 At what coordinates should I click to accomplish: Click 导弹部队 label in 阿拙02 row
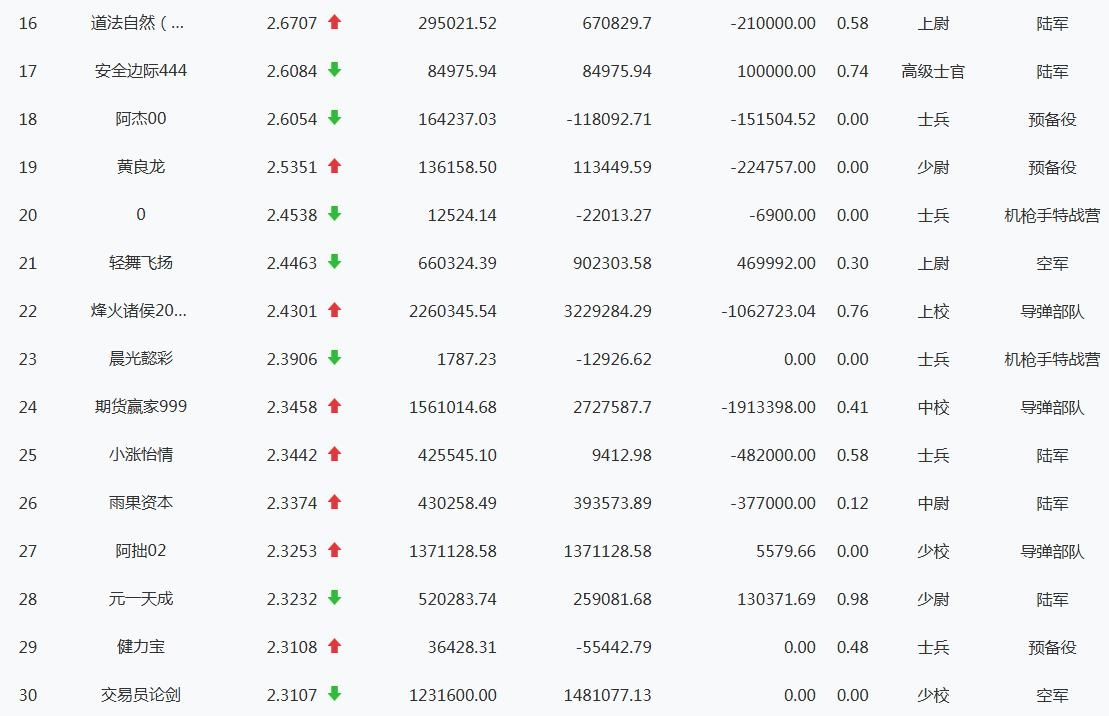pos(1052,551)
